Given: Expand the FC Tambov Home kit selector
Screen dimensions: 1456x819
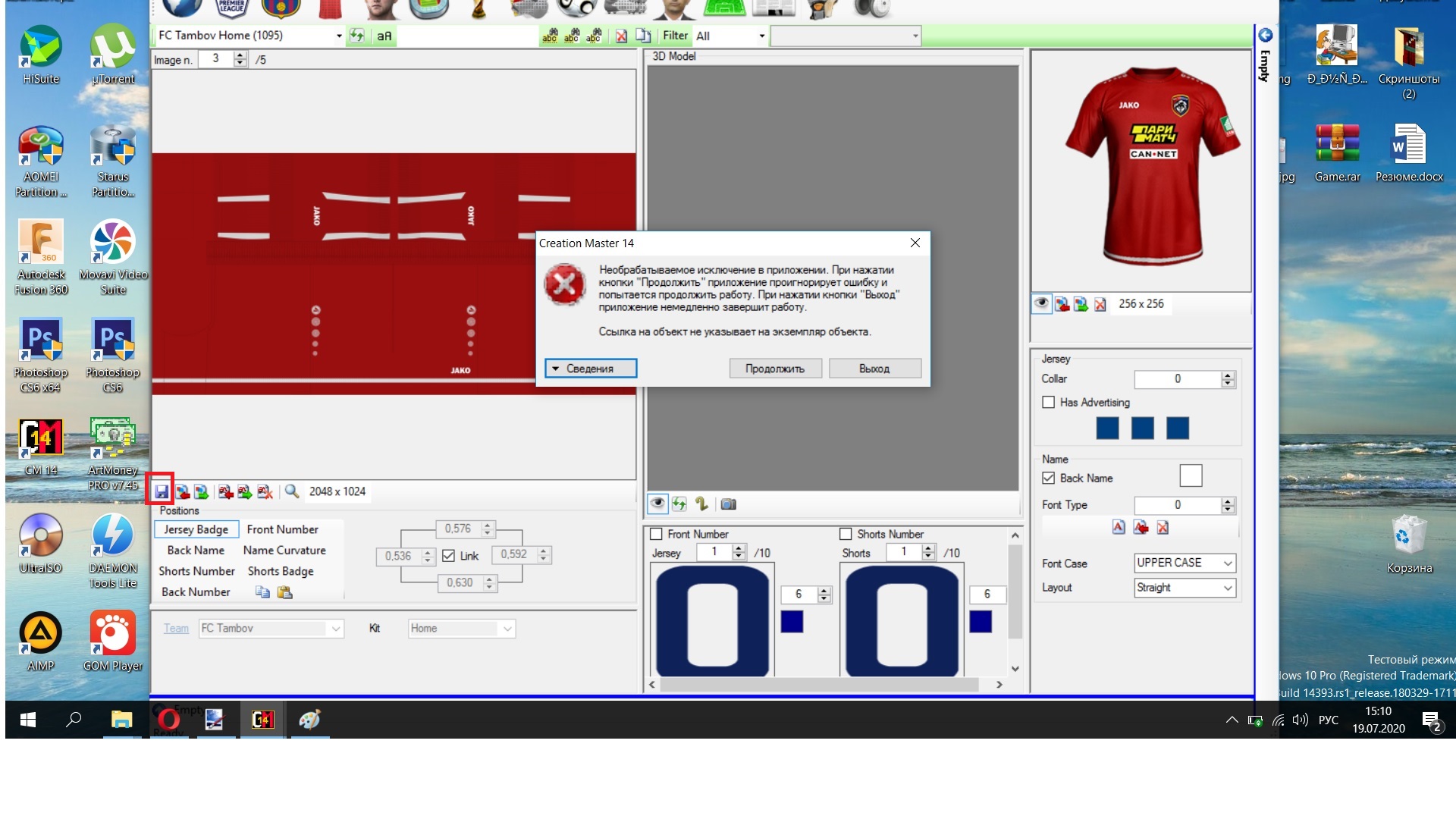Looking at the screenshot, I should tap(339, 36).
